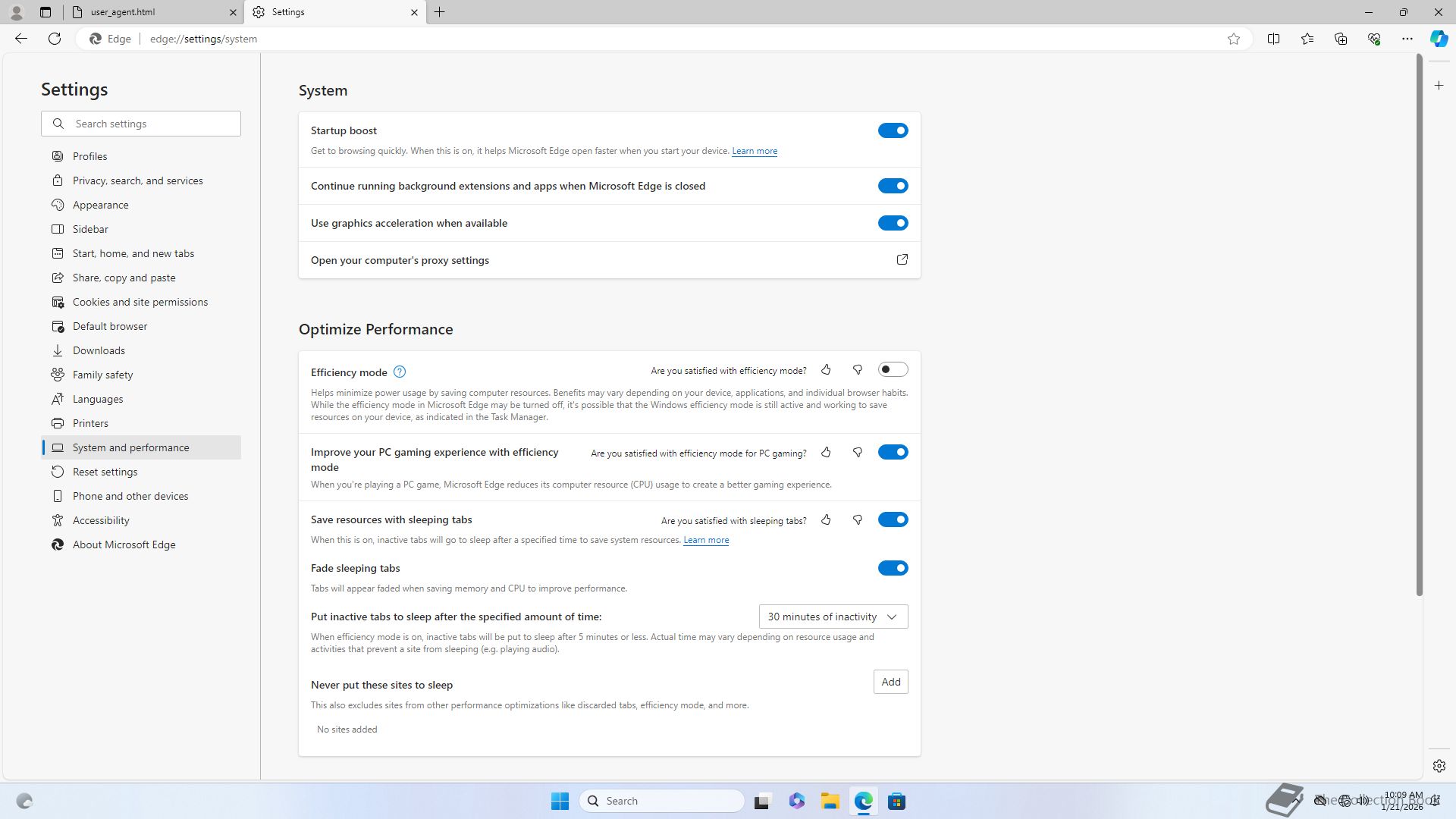Open the proxy settings external link icon
Image resolution: width=1456 pixels, height=819 pixels.
click(902, 260)
